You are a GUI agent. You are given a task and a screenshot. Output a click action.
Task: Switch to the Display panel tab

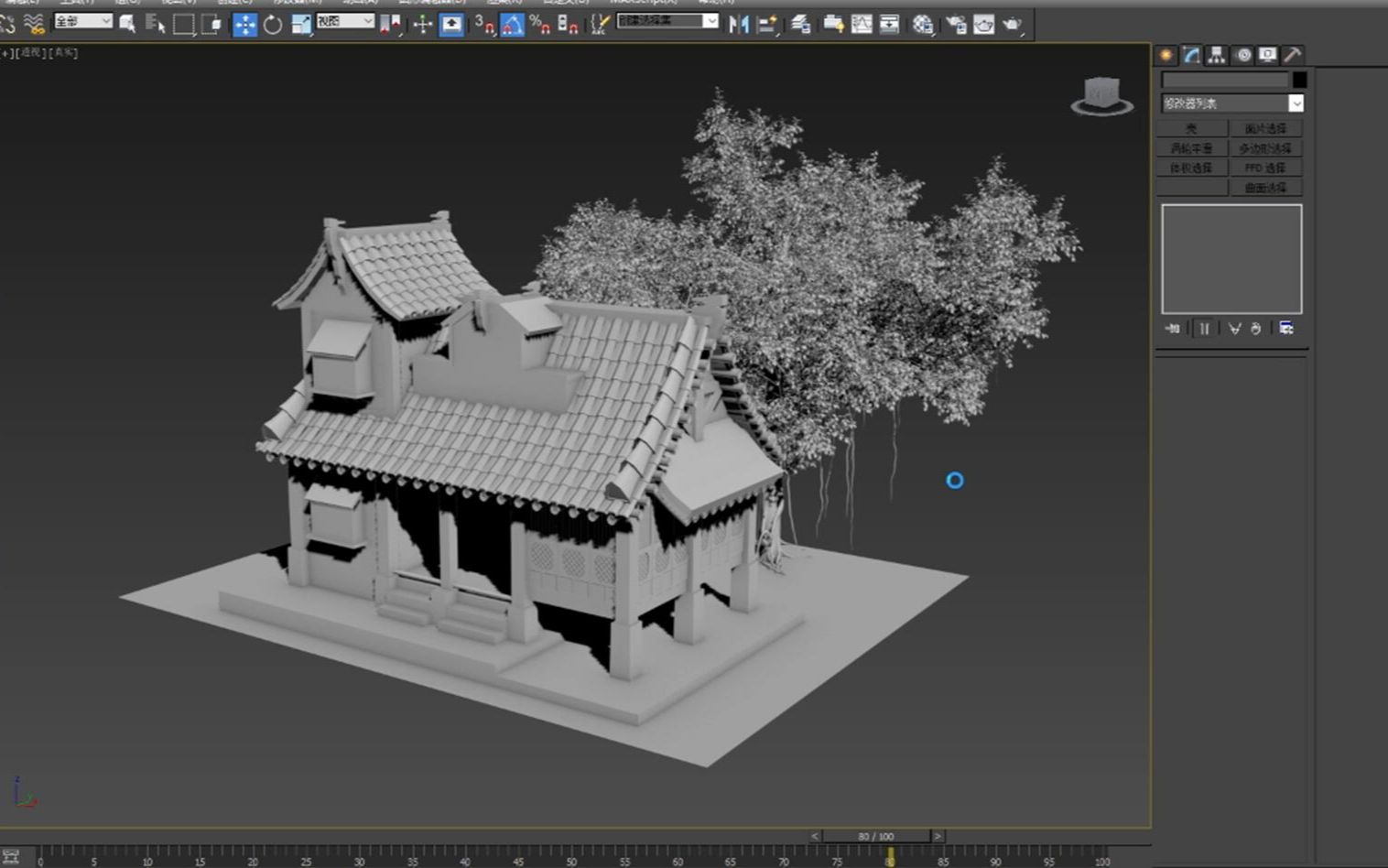pyautogui.click(x=1267, y=55)
